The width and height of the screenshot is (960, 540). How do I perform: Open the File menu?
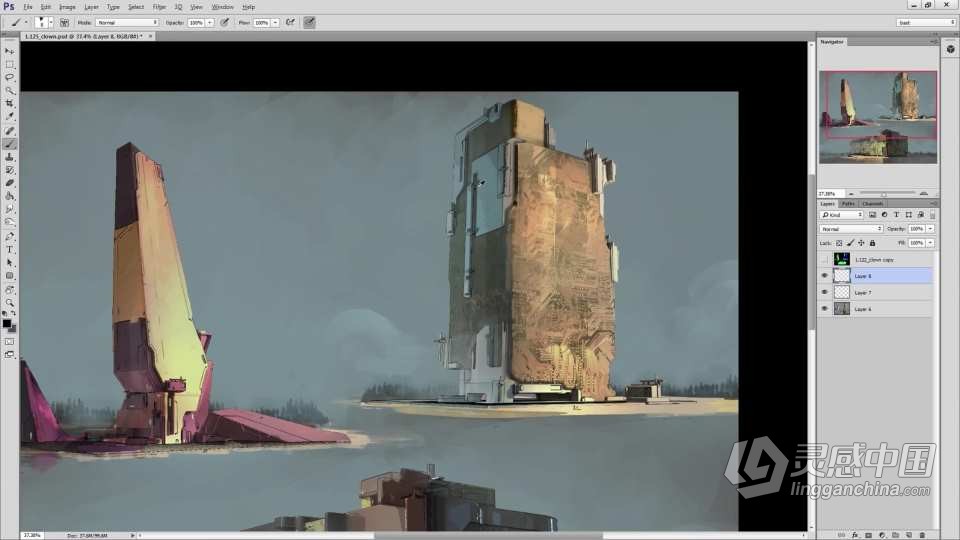[x=28, y=7]
